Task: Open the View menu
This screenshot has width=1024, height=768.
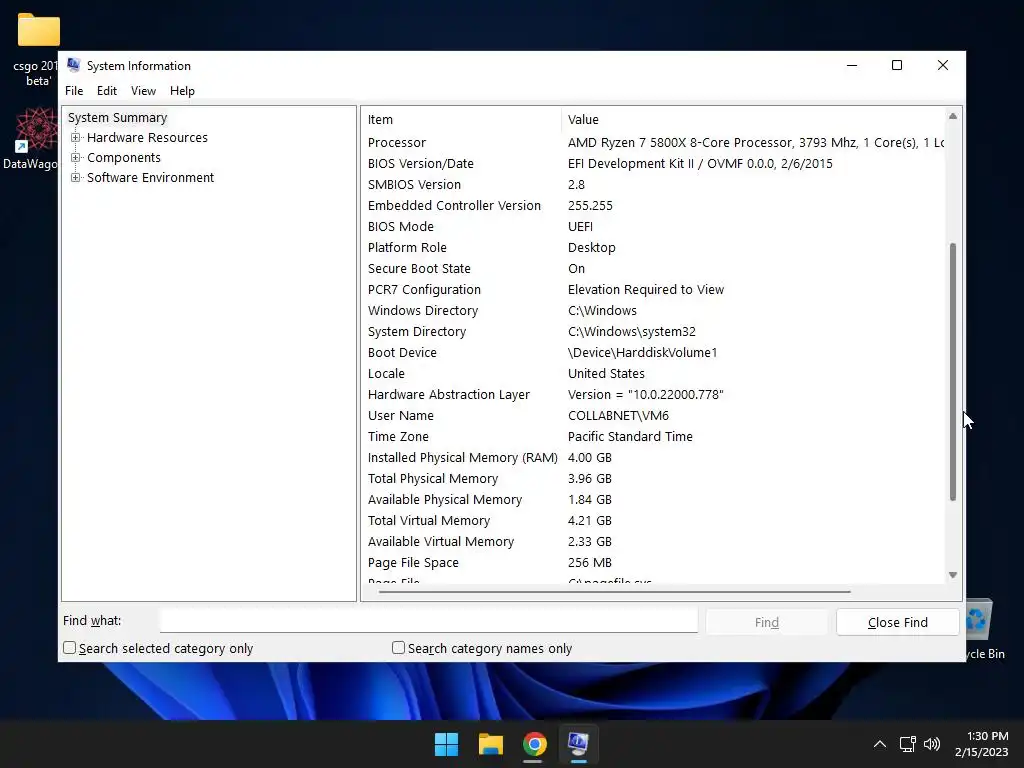Action: [143, 91]
